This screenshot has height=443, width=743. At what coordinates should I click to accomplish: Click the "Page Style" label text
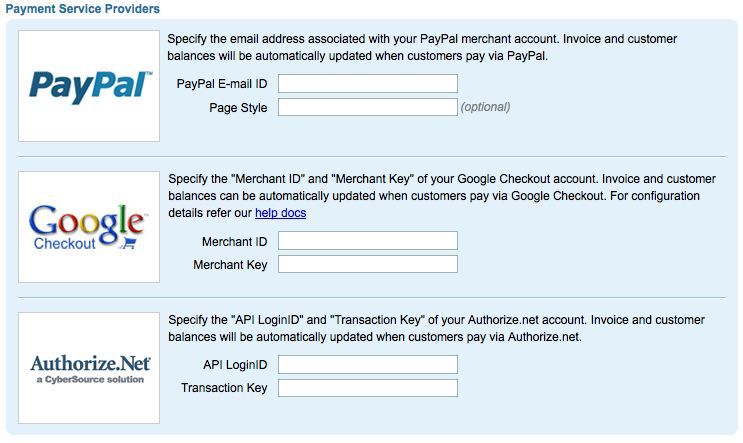tap(238, 108)
